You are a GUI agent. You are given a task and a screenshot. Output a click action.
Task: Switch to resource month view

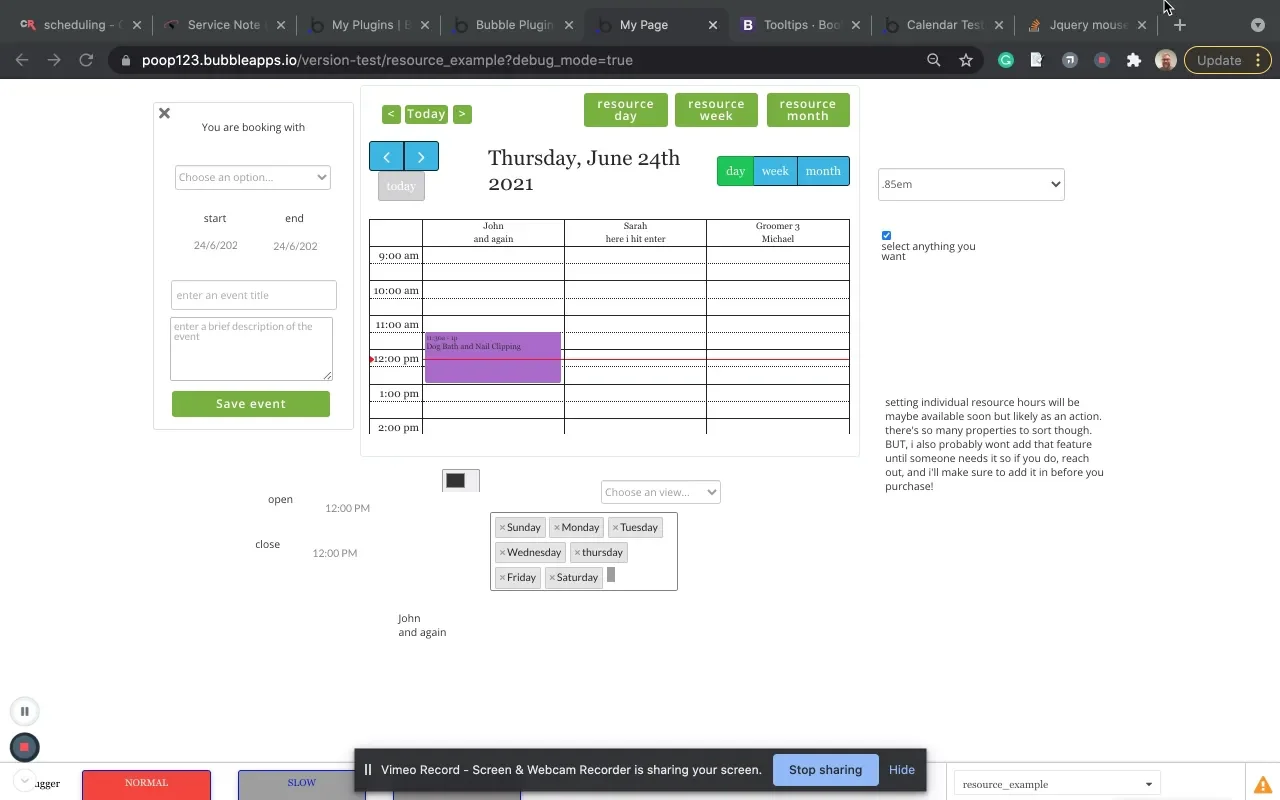point(808,110)
